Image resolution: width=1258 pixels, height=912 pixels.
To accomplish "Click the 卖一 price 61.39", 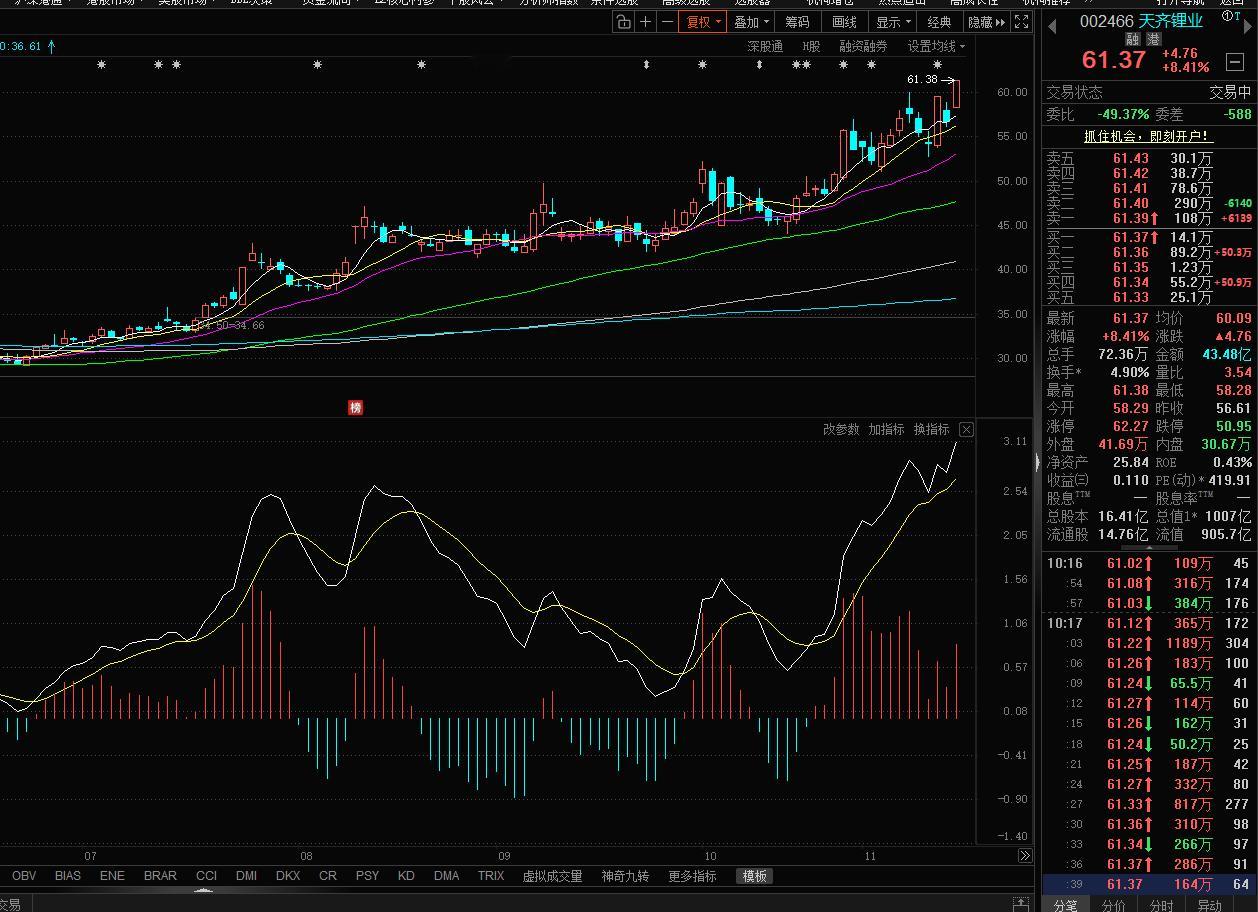I will [x=1130, y=218].
